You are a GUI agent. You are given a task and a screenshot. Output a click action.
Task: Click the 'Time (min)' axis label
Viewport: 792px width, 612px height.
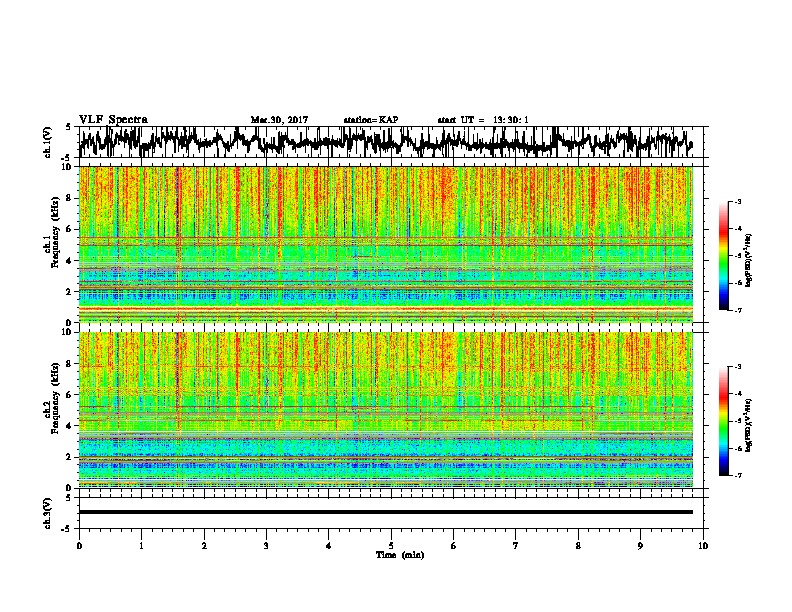coord(400,555)
